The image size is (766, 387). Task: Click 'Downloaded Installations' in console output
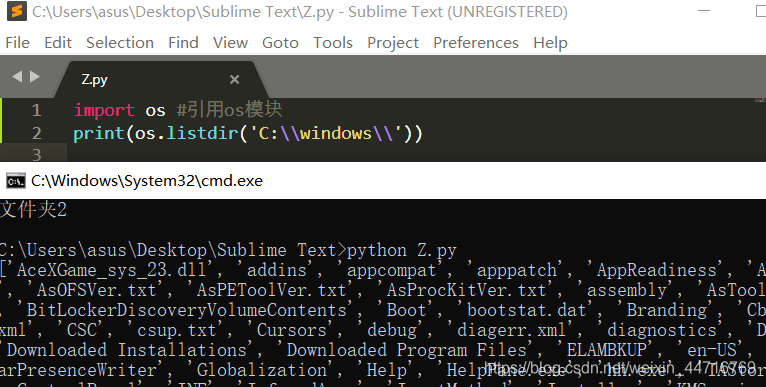pos(127,350)
